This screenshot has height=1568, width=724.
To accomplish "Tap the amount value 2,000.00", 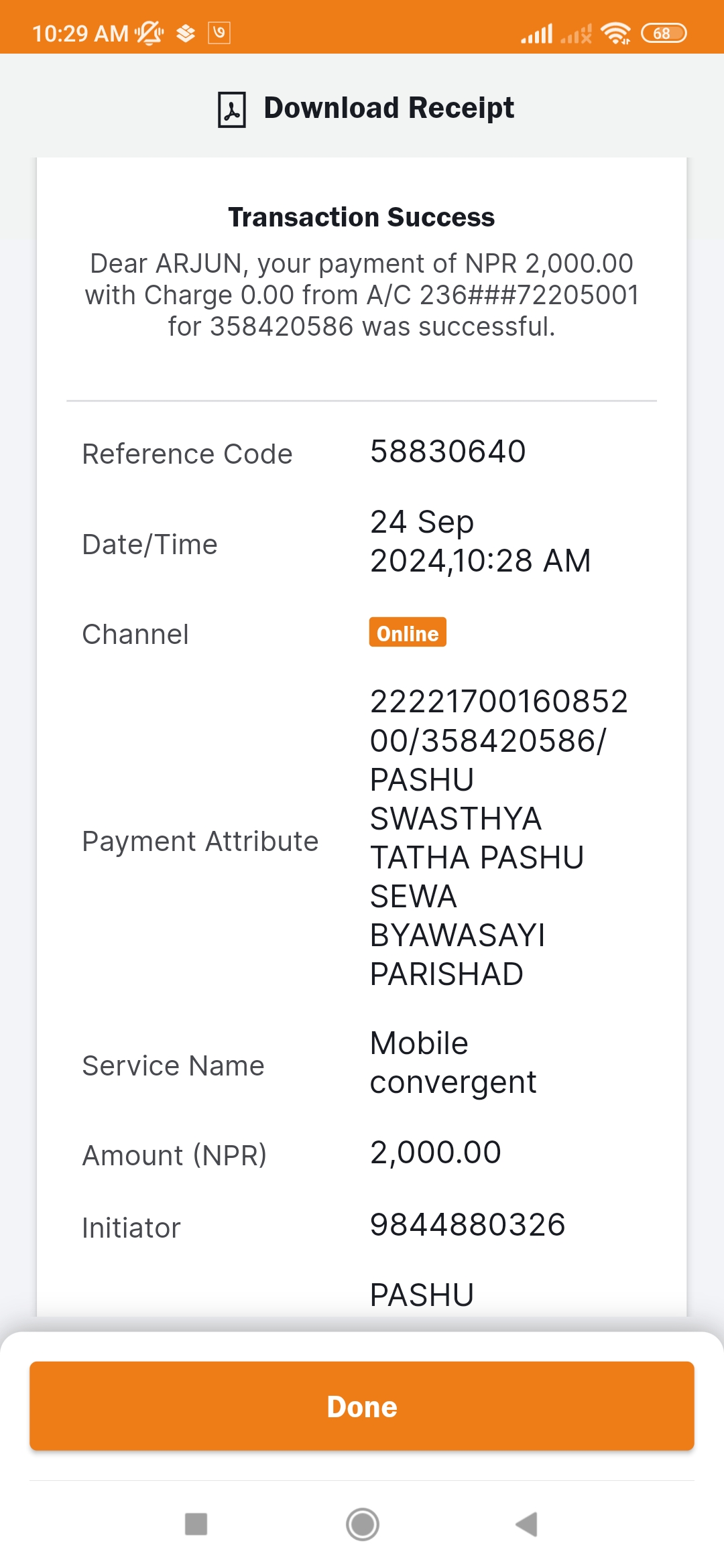I will (436, 1153).
